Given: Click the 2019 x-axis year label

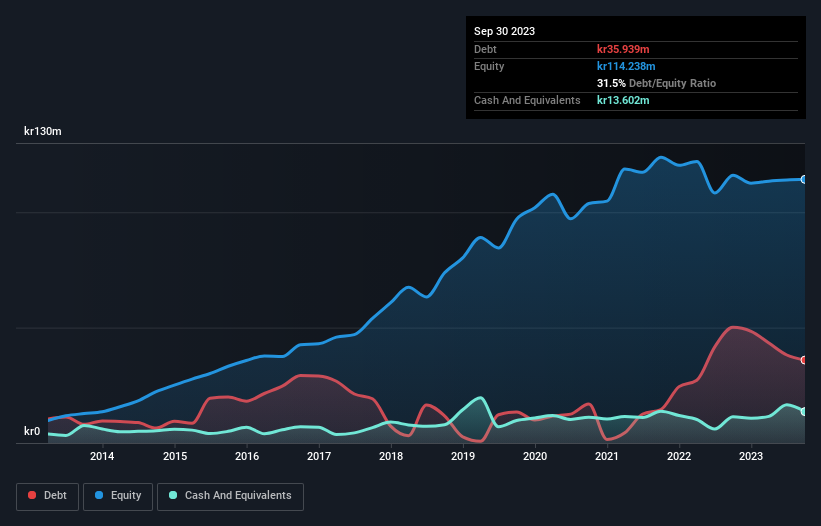Looking at the screenshot, I should pos(463,456).
